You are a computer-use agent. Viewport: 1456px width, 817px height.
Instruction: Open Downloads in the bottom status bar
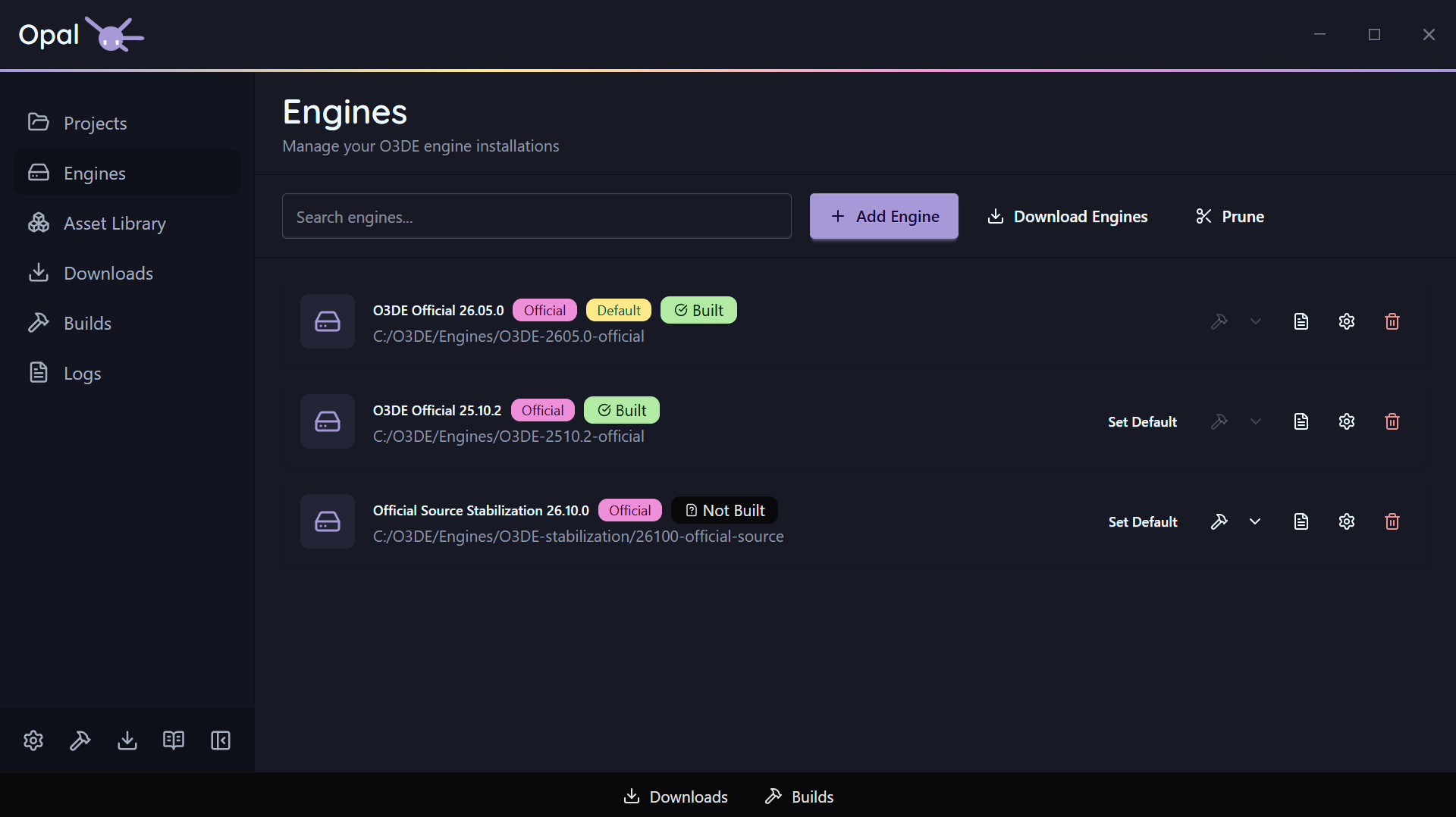pos(675,797)
